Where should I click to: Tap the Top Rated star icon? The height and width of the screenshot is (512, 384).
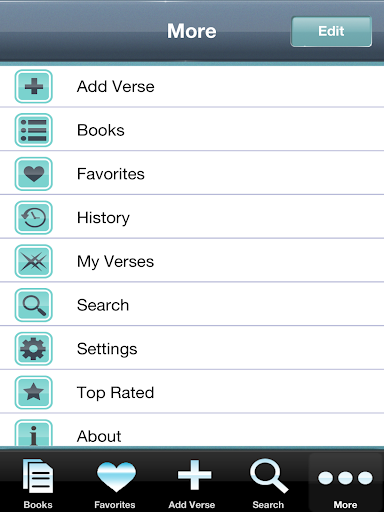tap(34, 392)
